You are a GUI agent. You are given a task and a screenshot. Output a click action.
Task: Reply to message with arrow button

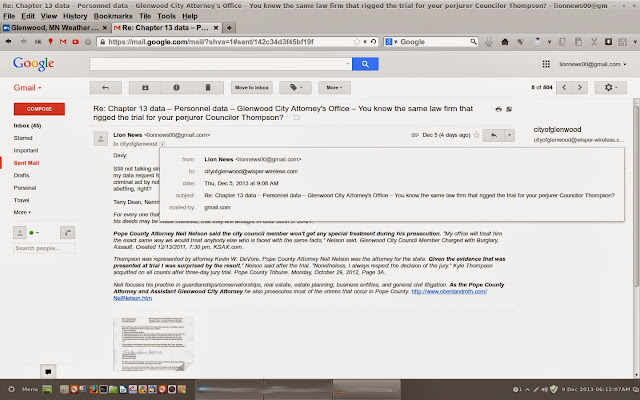tap(493, 135)
